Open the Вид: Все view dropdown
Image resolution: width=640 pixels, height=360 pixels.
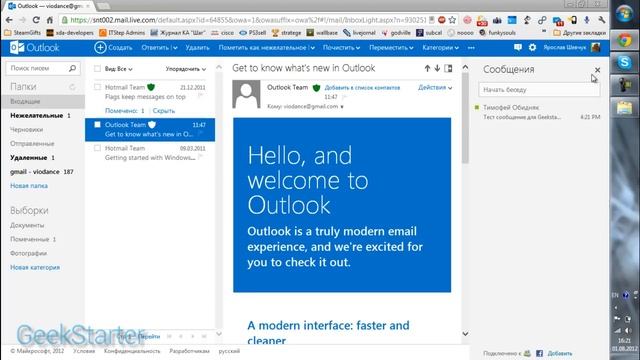[118, 69]
